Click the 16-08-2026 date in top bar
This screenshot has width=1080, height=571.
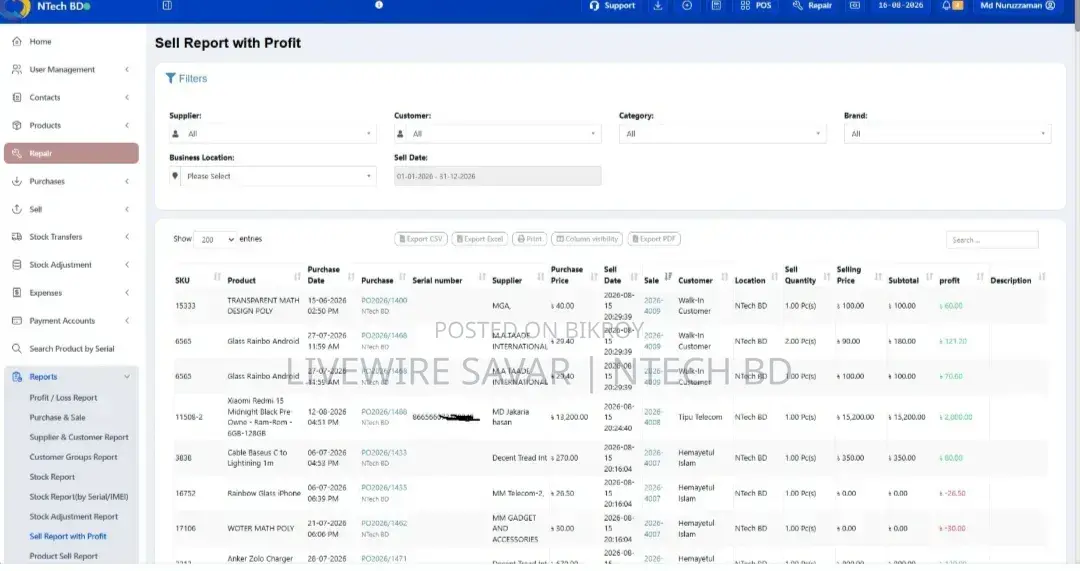901,6
